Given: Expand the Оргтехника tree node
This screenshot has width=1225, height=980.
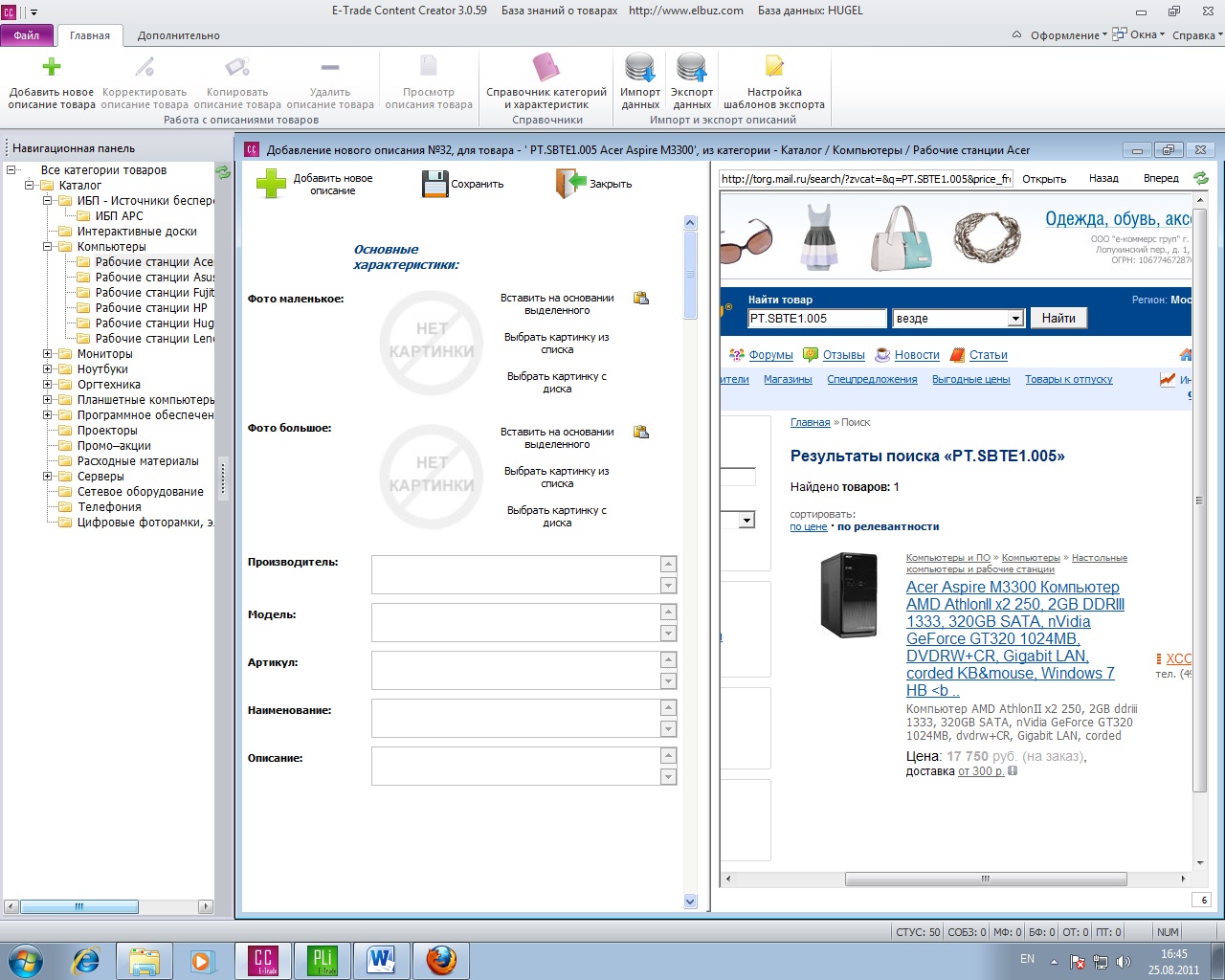Looking at the screenshot, I should [47, 385].
